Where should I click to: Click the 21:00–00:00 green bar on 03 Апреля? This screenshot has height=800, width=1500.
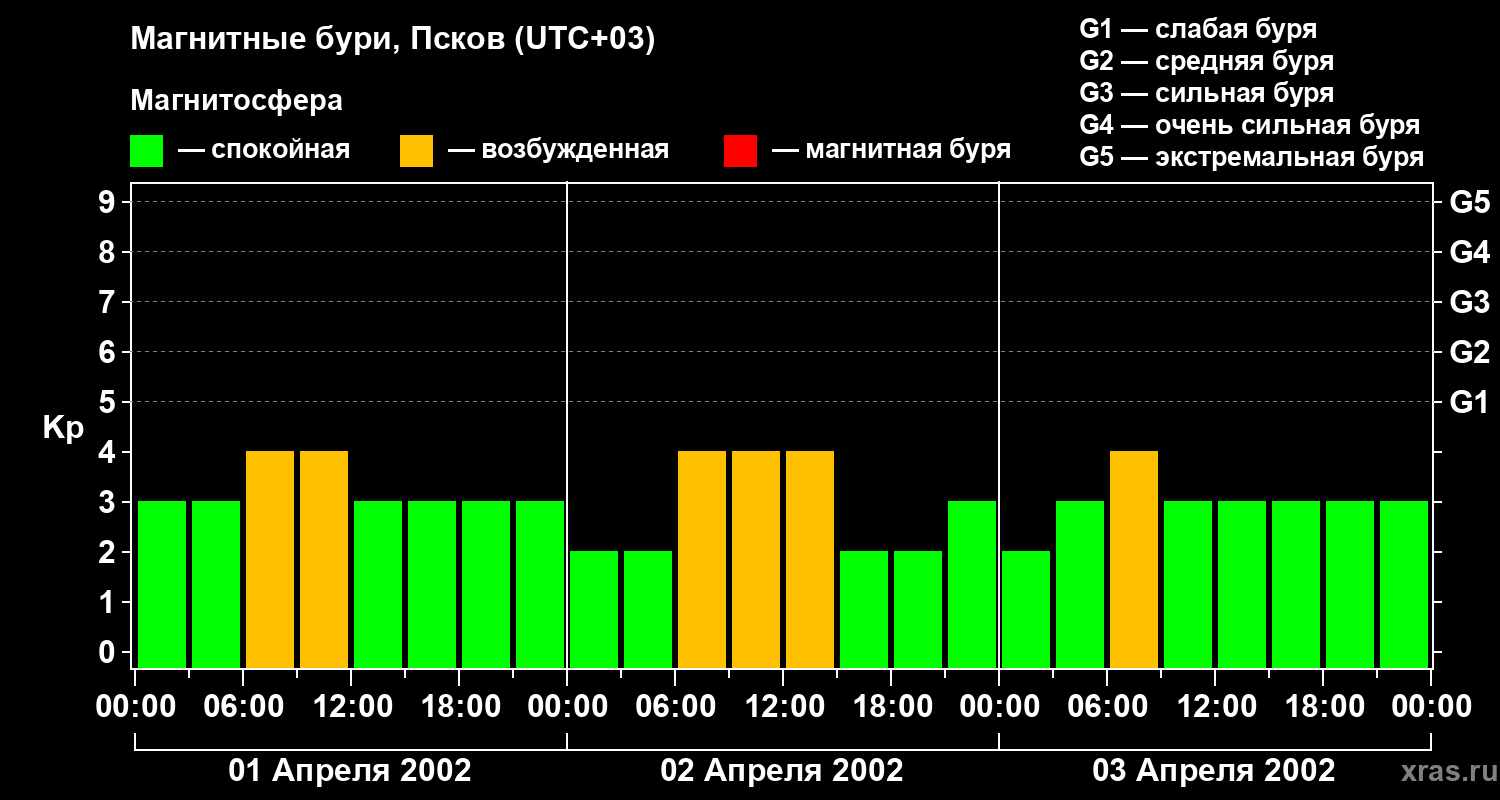tap(1404, 584)
